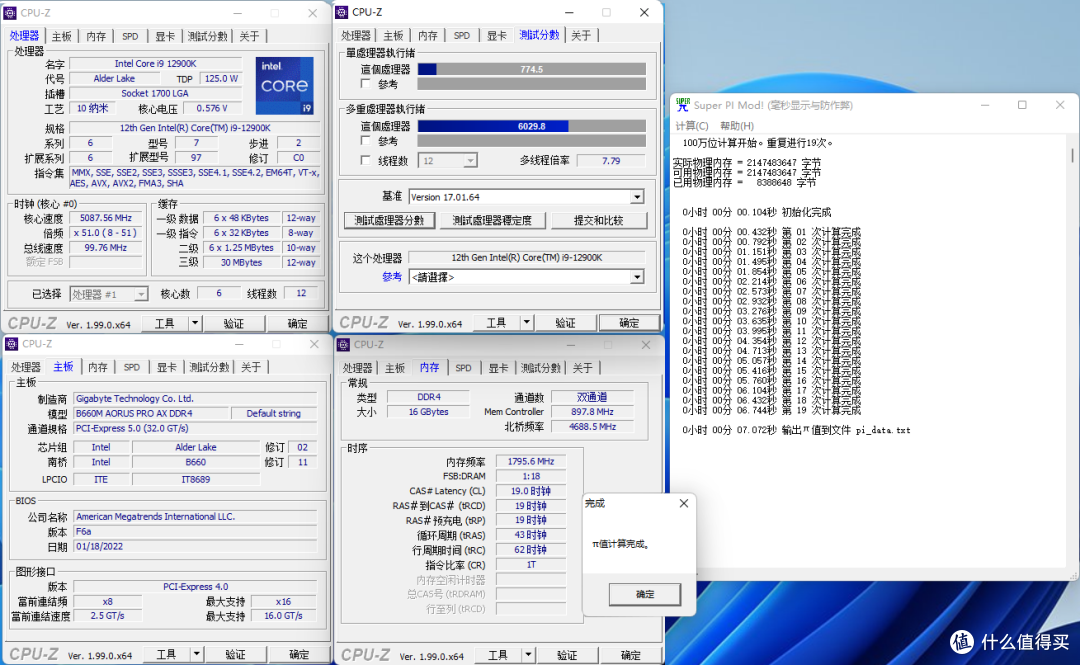Click the 核心速度 5087.56 MHz field
This screenshot has height=665, width=1080.
click(106, 218)
